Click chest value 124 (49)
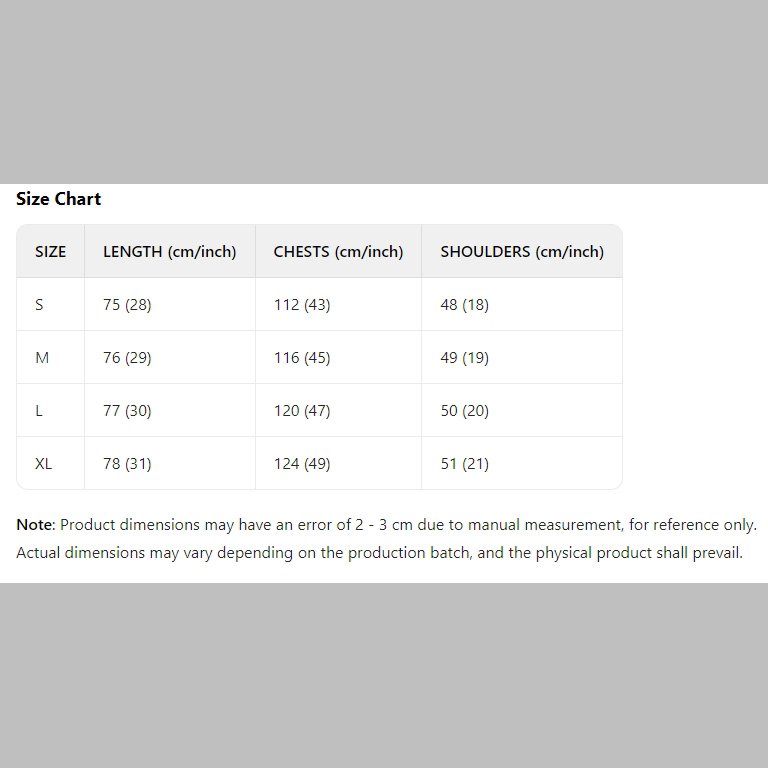768x768 pixels. (302, 464)
